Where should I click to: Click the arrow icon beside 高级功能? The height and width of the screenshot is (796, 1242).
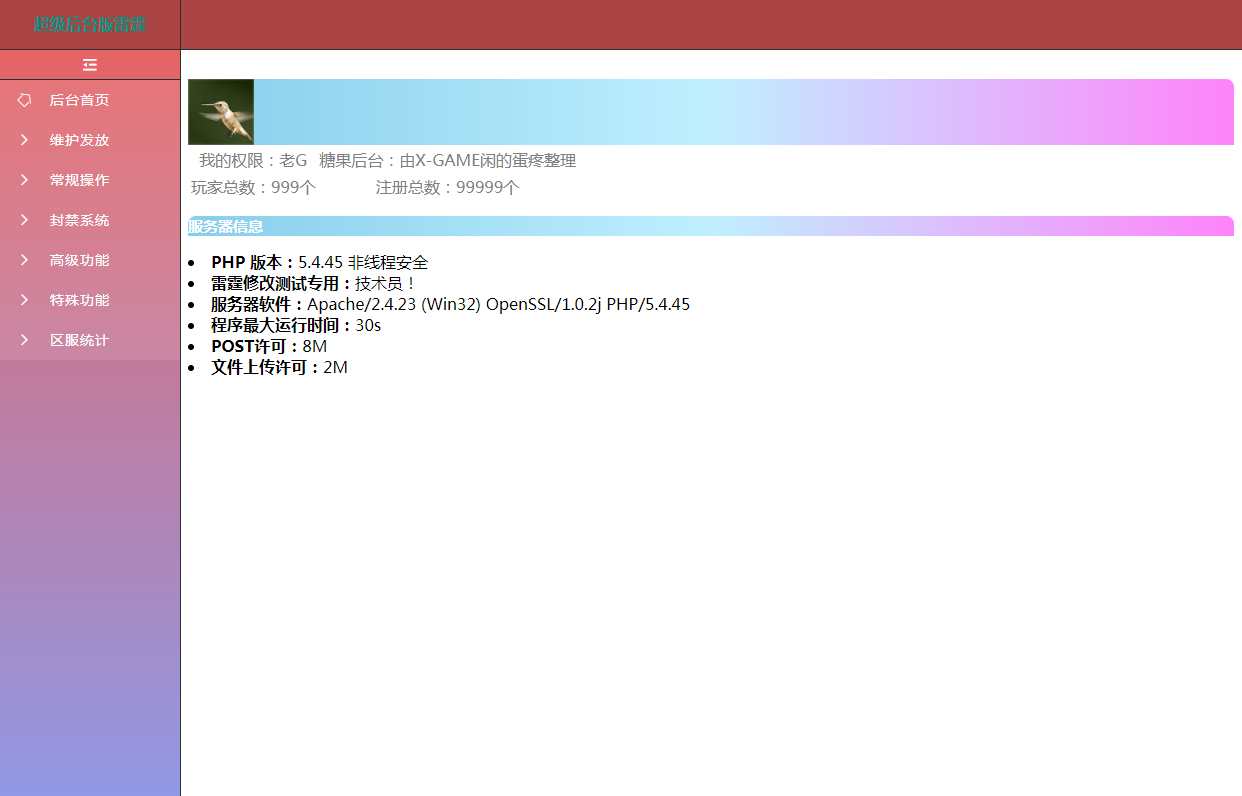[x=25, y=260]
